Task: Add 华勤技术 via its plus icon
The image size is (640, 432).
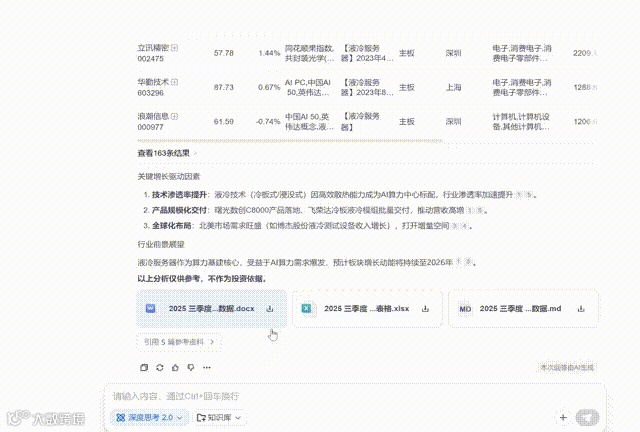Action: [x=174, y=82]
